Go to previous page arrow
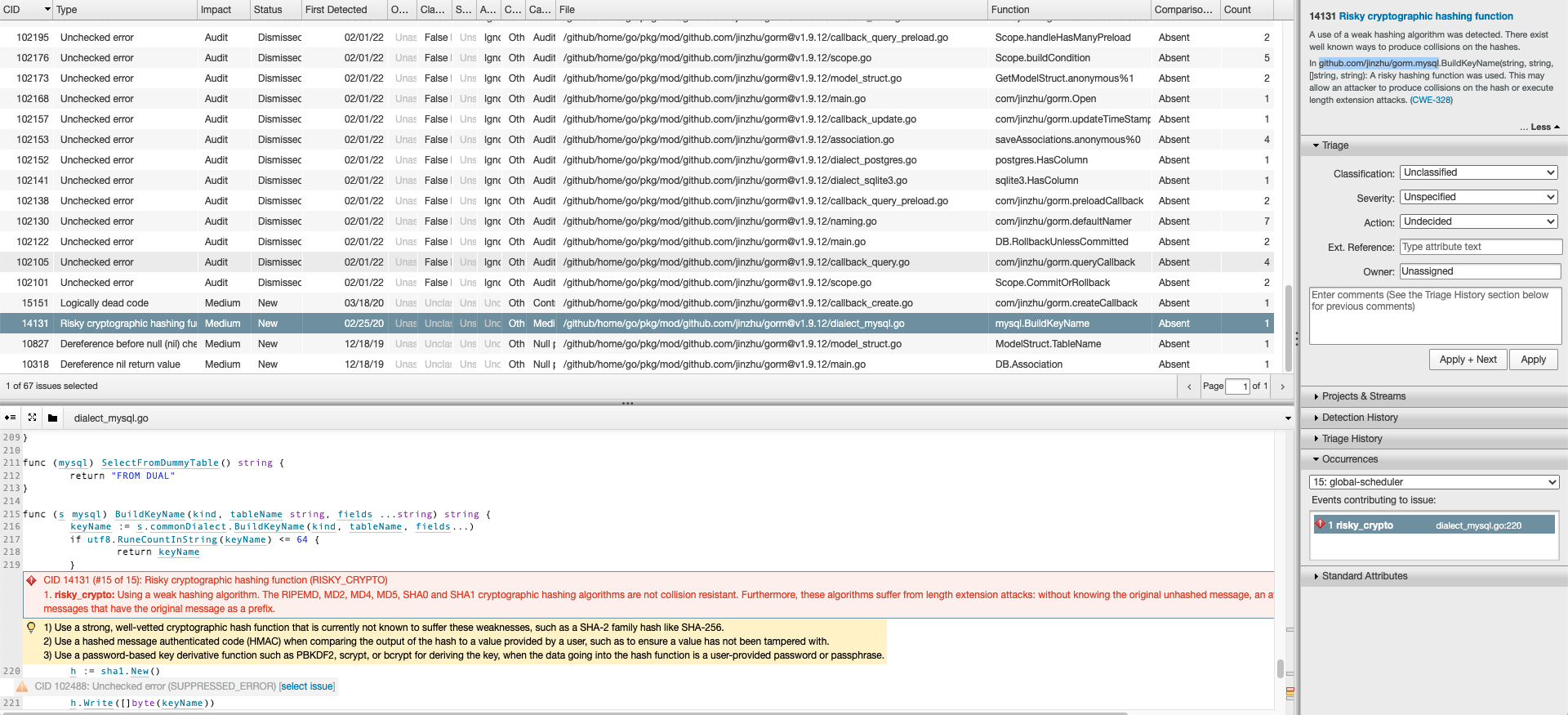The width and height of the screenshot is (1568, 715). click(1189, 387)
